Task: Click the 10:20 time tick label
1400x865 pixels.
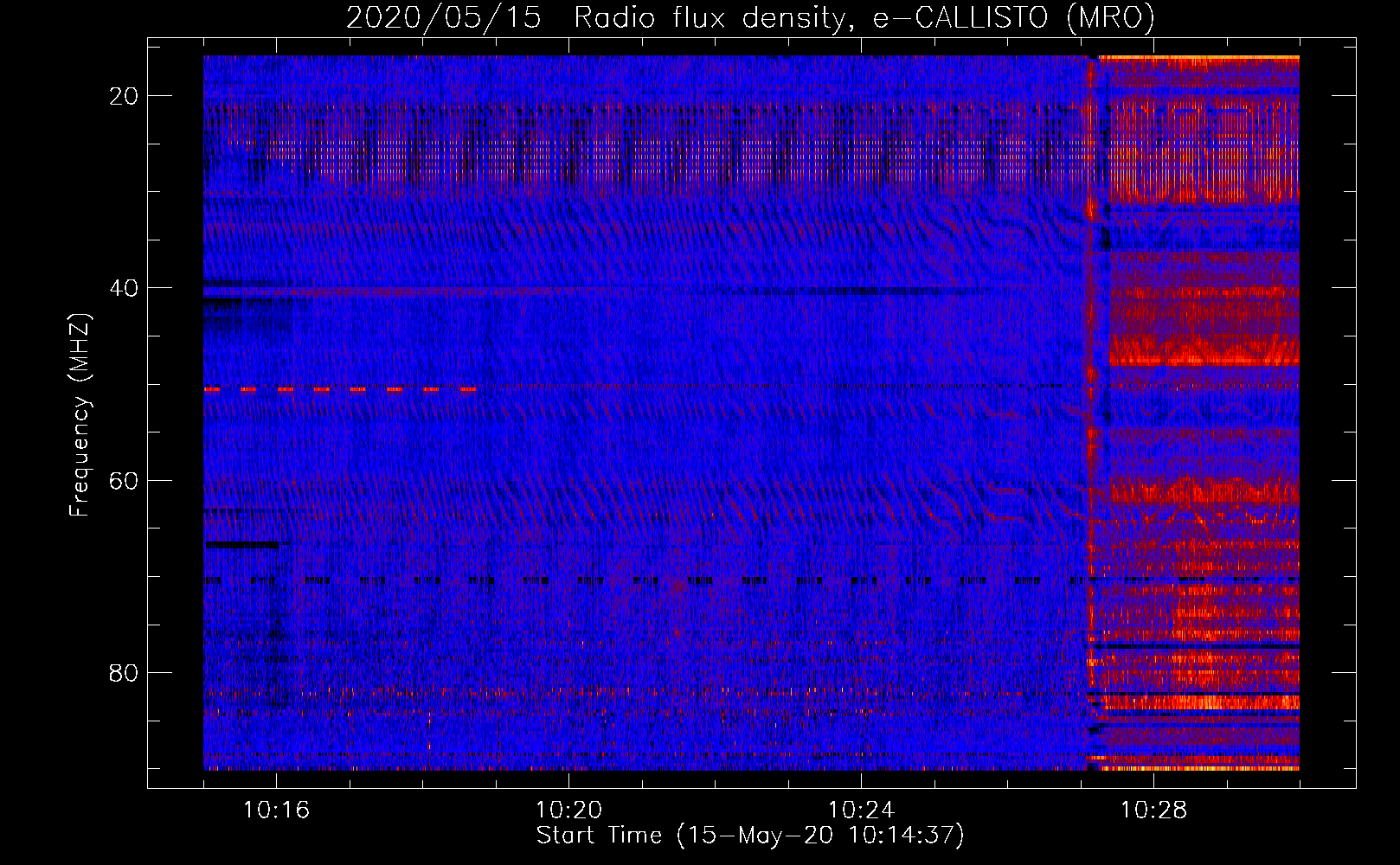Action: pos(568,811)
